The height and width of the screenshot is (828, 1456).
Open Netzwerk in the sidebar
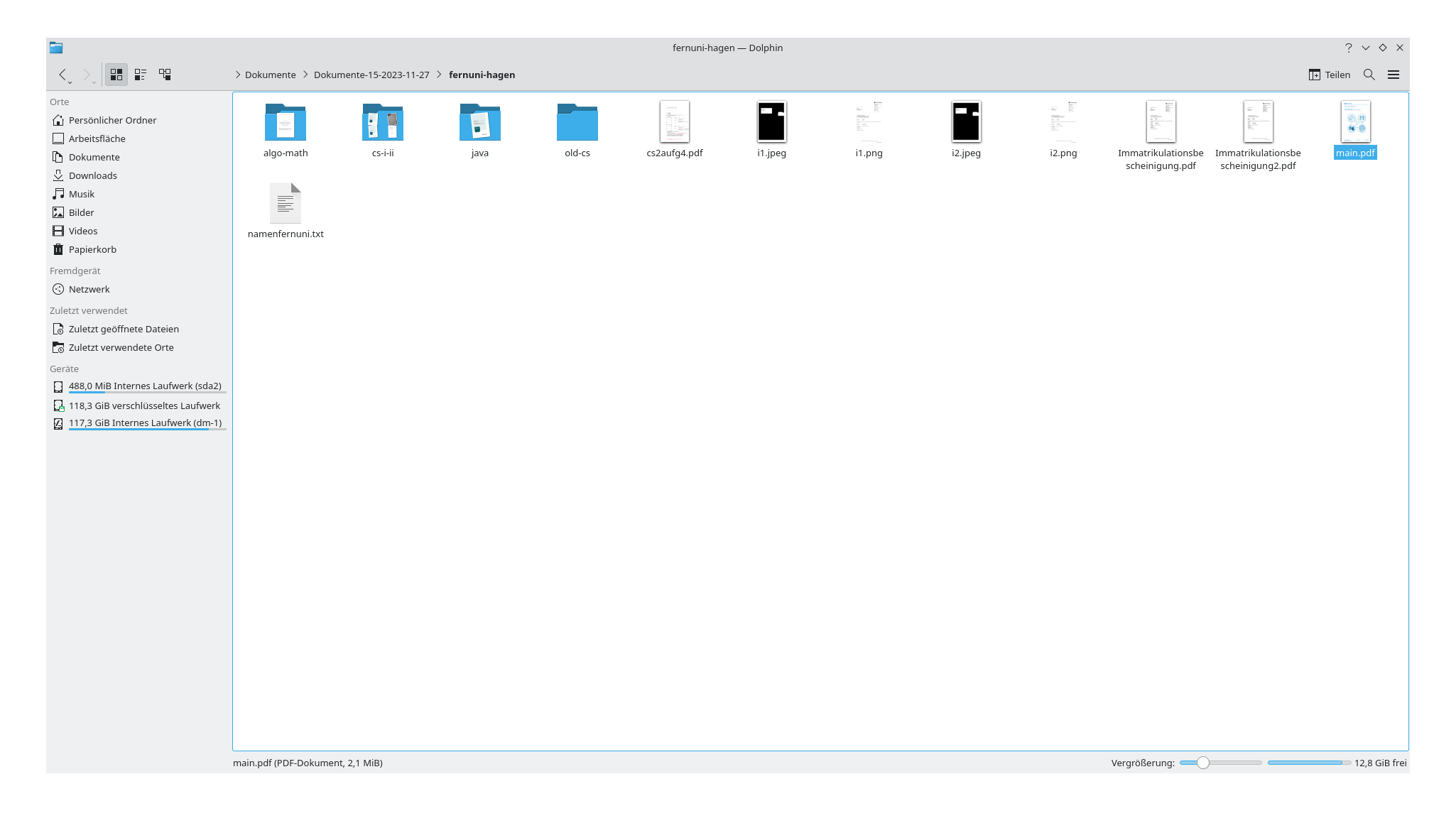tap(88, 289)
